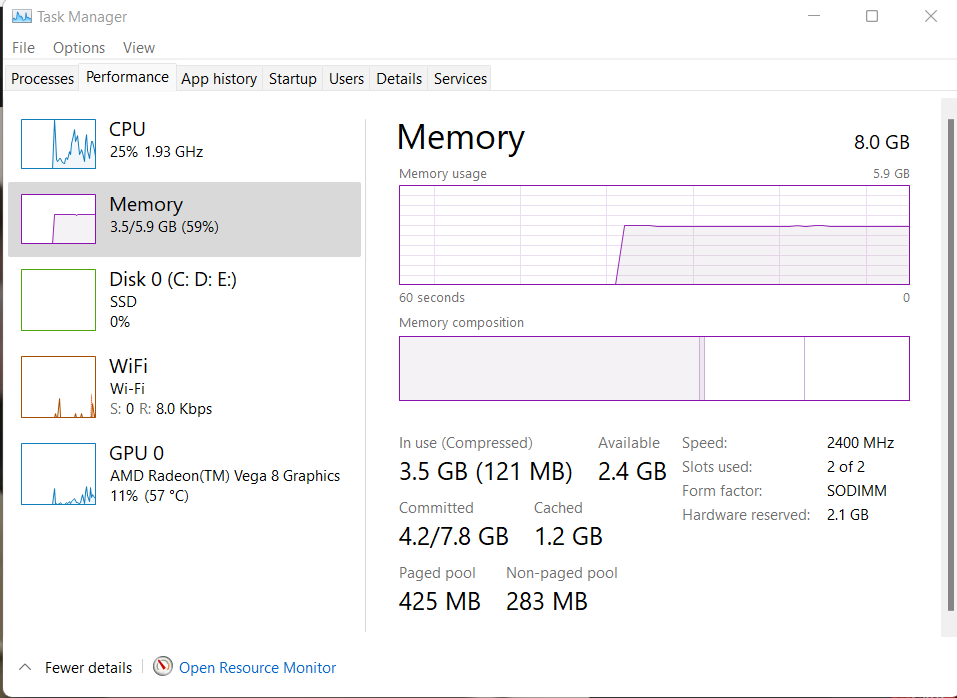Switch to the App history tab
Viewport: 957px width, 698px height.
(218, 78)
